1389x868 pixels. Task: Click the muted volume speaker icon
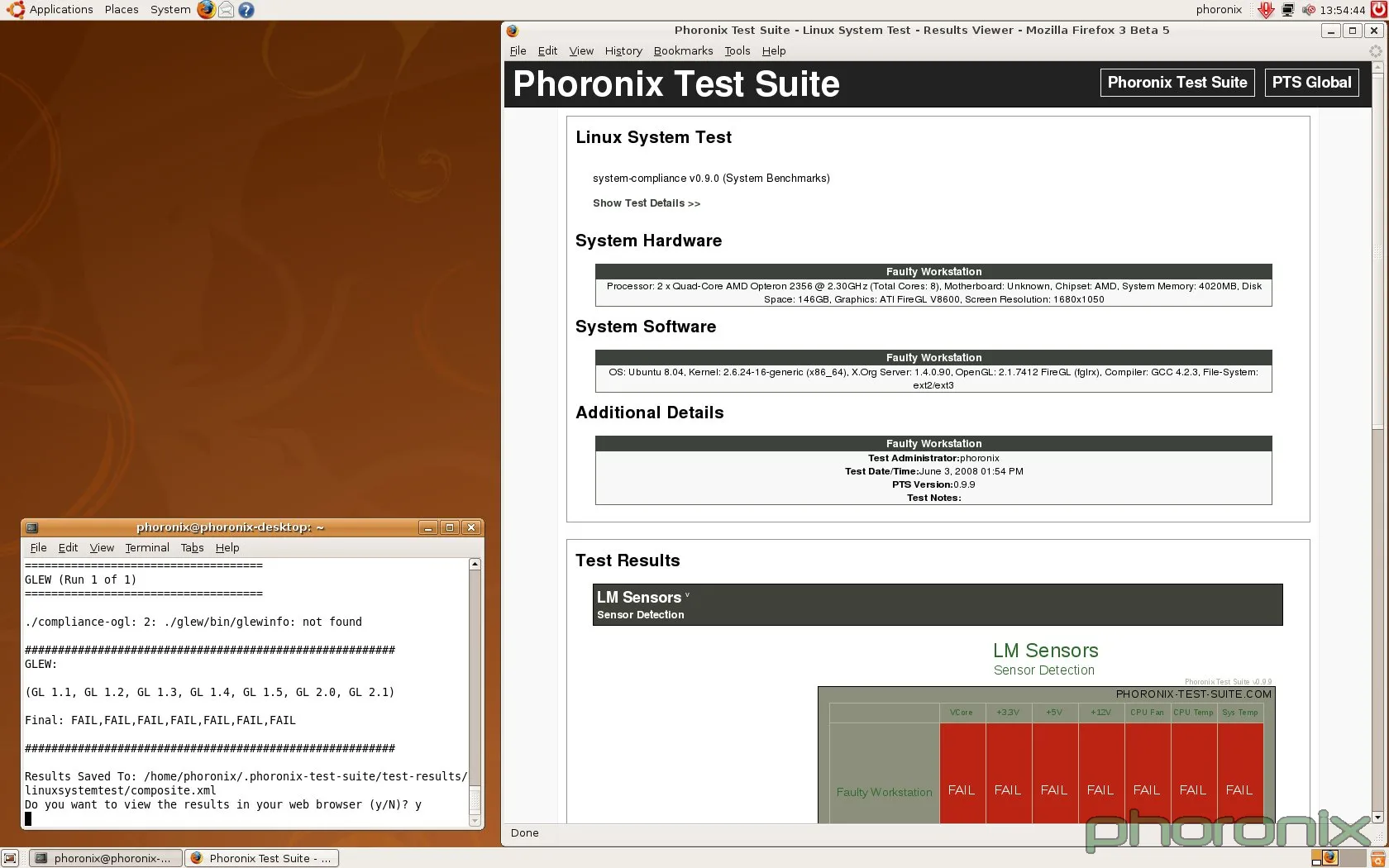[1309, 10]
